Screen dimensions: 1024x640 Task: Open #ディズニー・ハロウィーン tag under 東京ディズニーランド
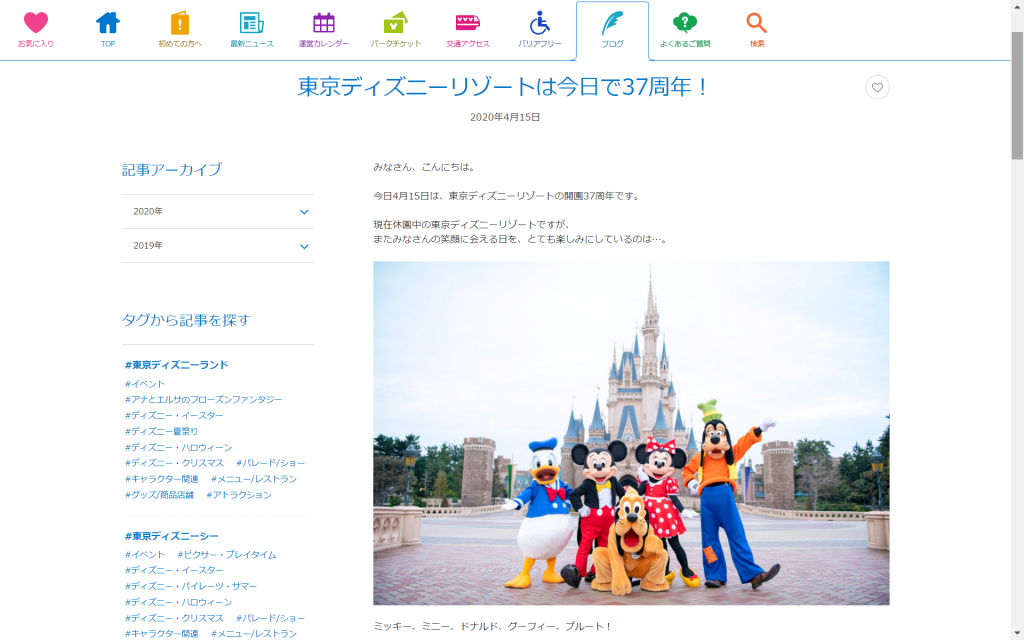tap(178, 447)
